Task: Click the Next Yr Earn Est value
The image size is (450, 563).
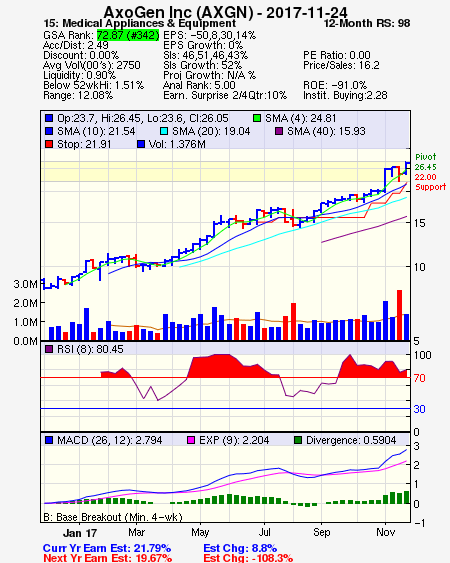Action: coord(153,558)
